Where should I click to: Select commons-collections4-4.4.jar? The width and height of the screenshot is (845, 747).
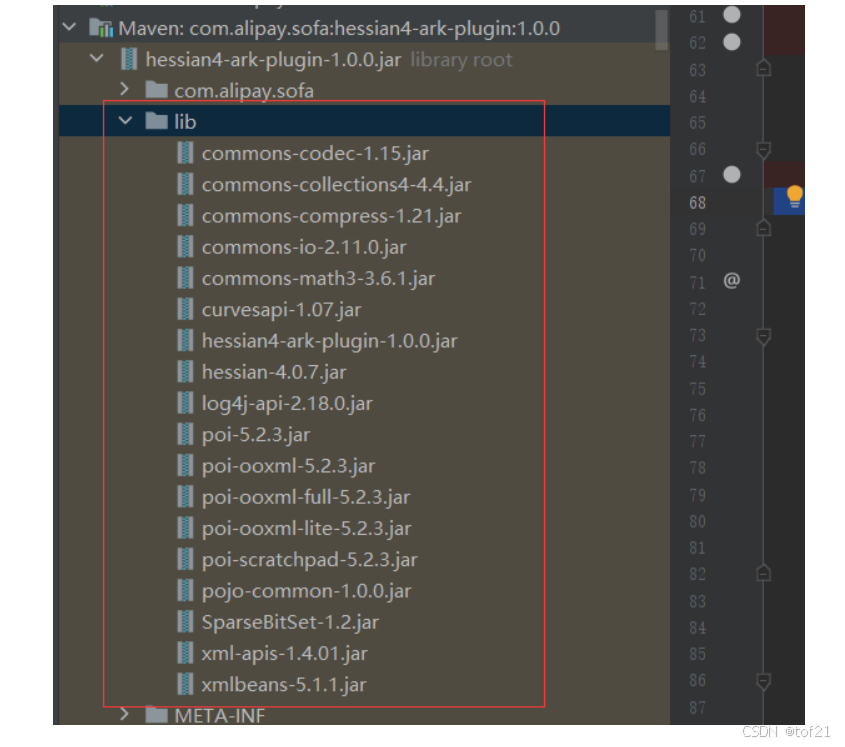pyautogui.click(x=336, y=185)
